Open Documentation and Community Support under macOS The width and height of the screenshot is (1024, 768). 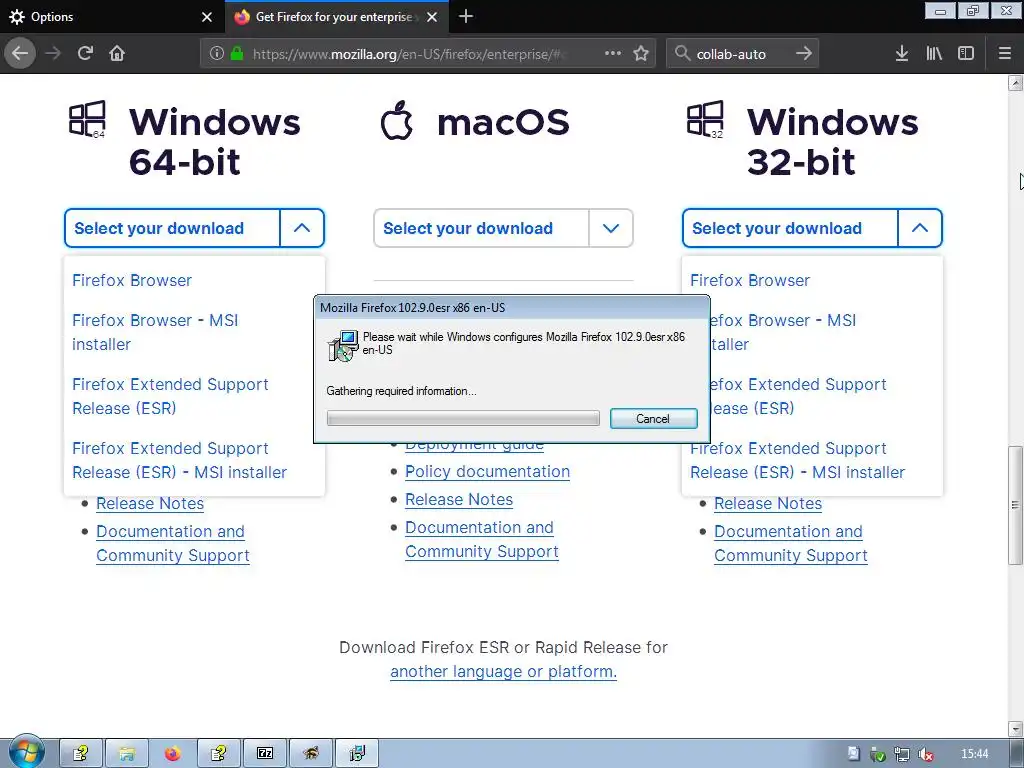click(x=482, y=539)
